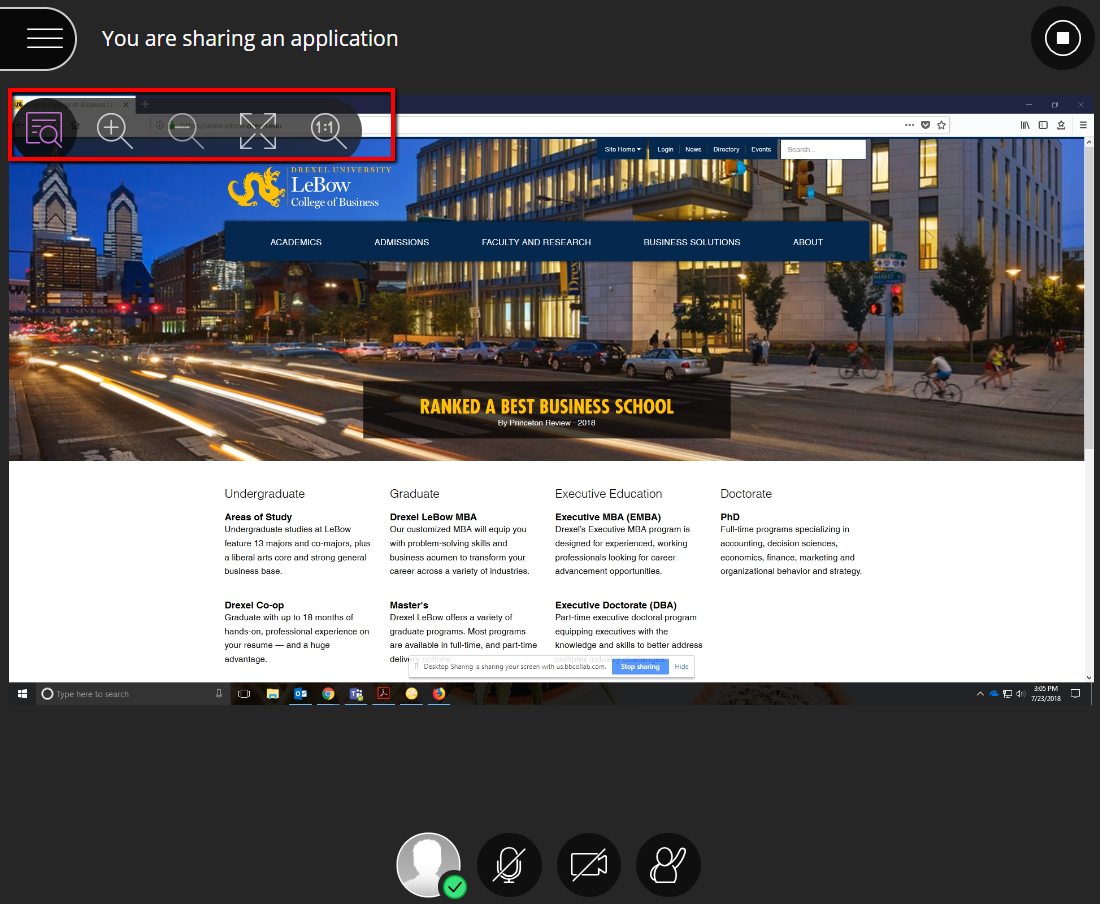The height and width of the screenshot is (904, 1100).
Task: Click the taskbar clock showing 3:05 PM
Action: (x=1046, y=694)
